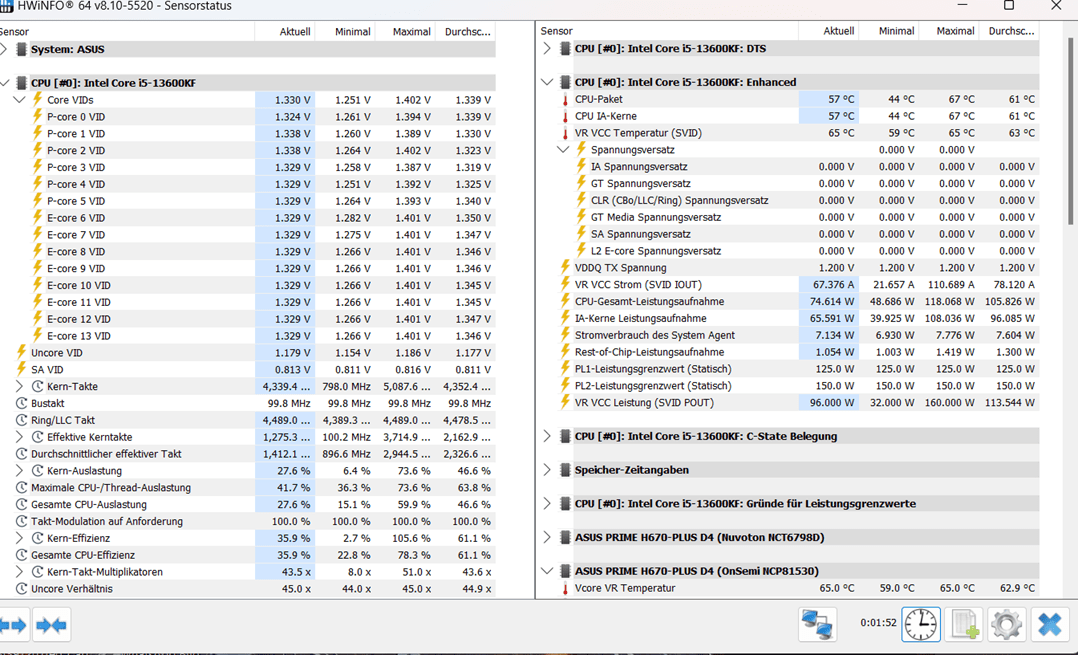Click the lightning icon beside SA VID
Image resolution: width=1078 pixels, height=655 pixels.
click(x=21, y=369)
